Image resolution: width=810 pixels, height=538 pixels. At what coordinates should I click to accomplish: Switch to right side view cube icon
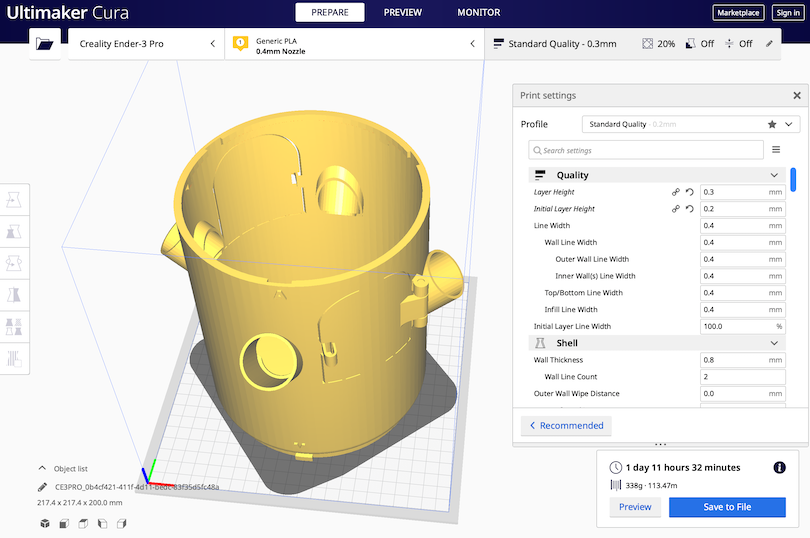(x=121, y=524)
